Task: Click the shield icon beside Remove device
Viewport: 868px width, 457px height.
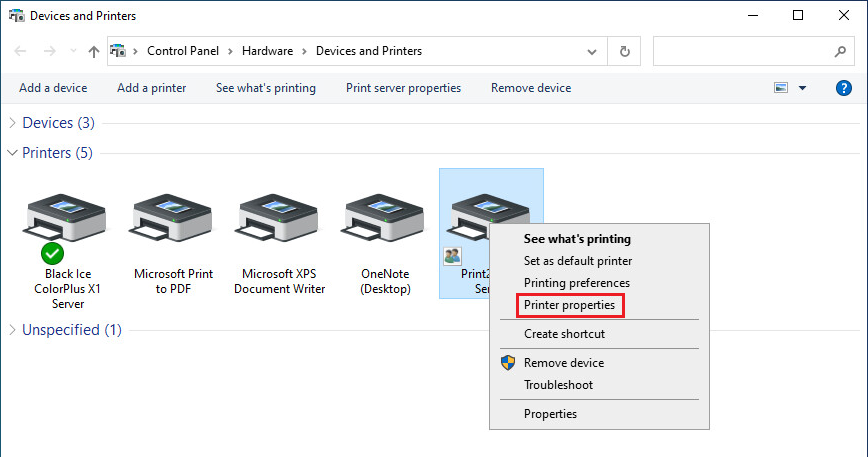Action: pyautogui.click(x=508, y=362)
